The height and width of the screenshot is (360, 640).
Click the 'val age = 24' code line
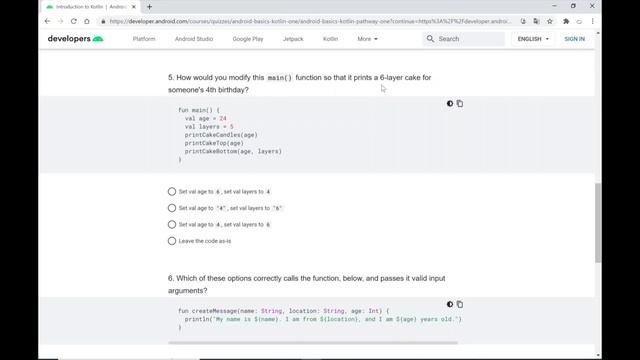205,118
